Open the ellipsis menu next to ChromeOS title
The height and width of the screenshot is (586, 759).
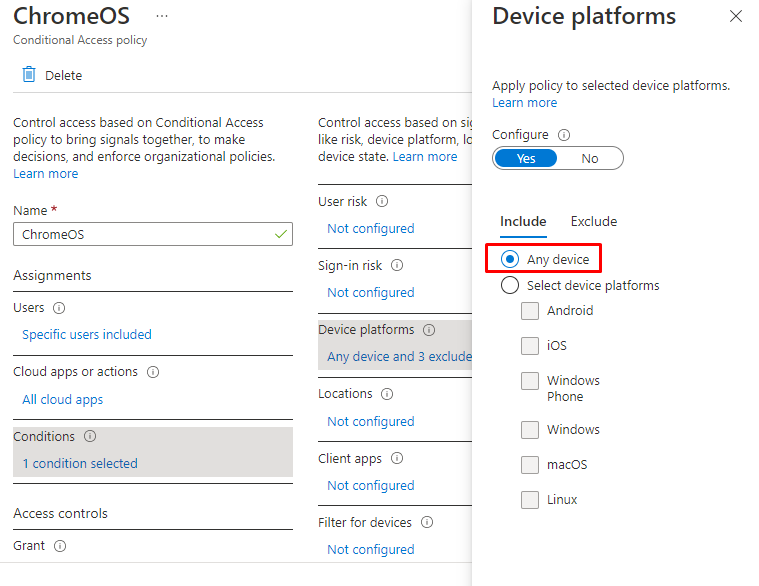pyautogui.click(x=162, y=17)
